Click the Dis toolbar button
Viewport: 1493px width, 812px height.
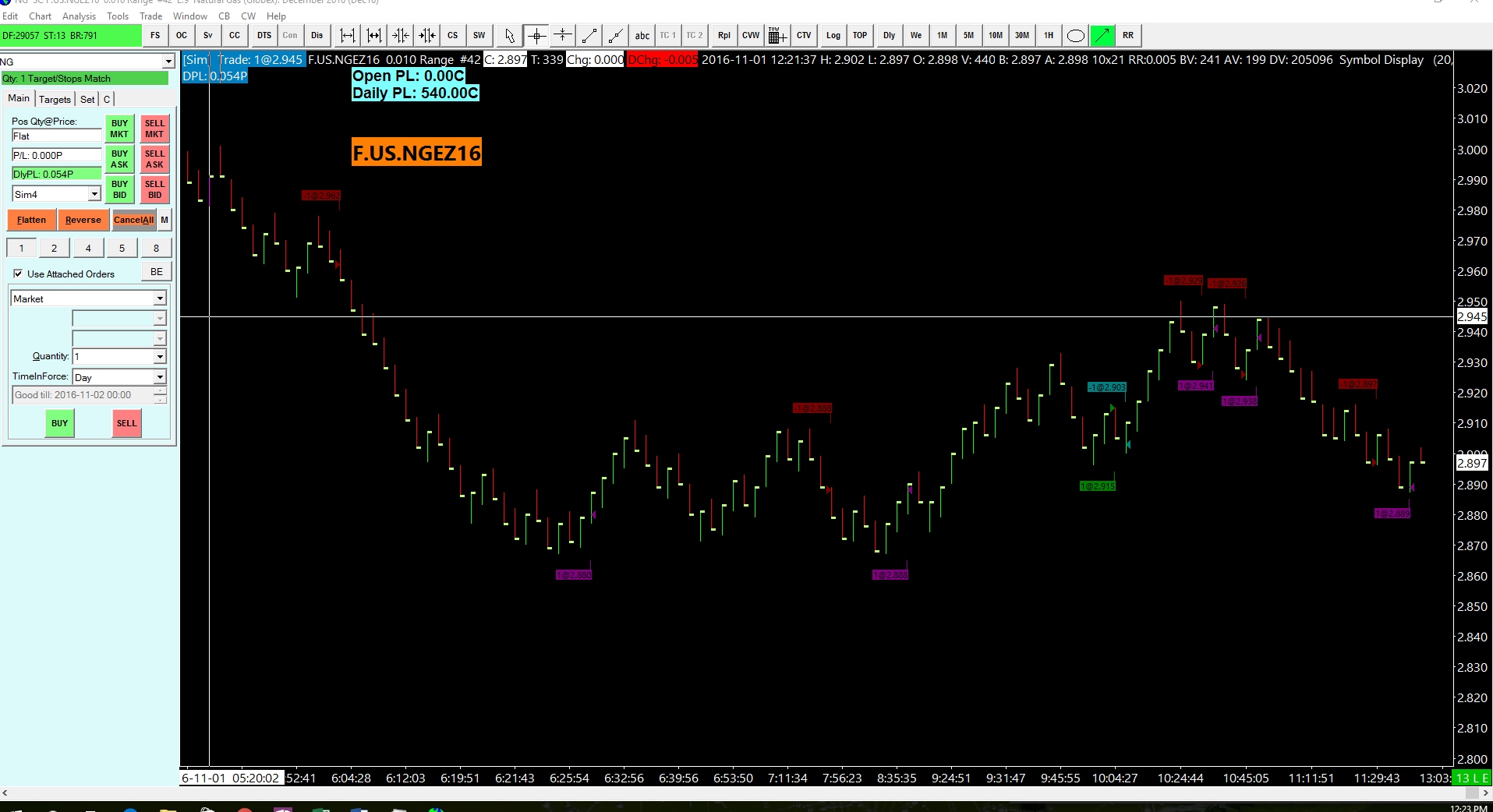tap(317, 36)
